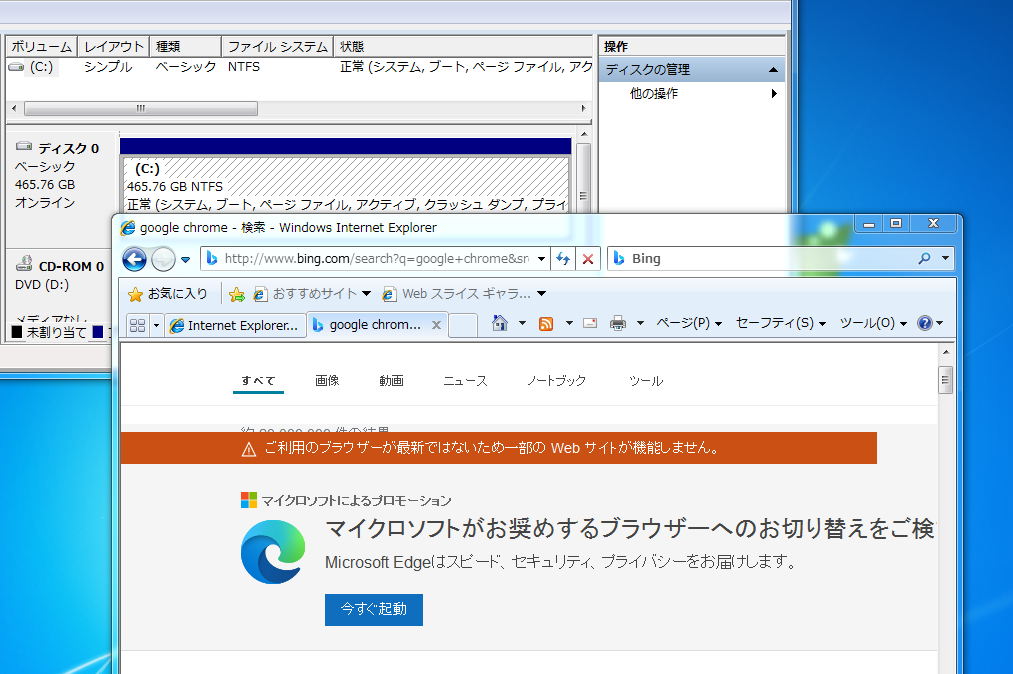Select the (C:) 465.76 GB NTFS partition
Viewport: 1013px width, 674px height.
[x=346, y=185]
